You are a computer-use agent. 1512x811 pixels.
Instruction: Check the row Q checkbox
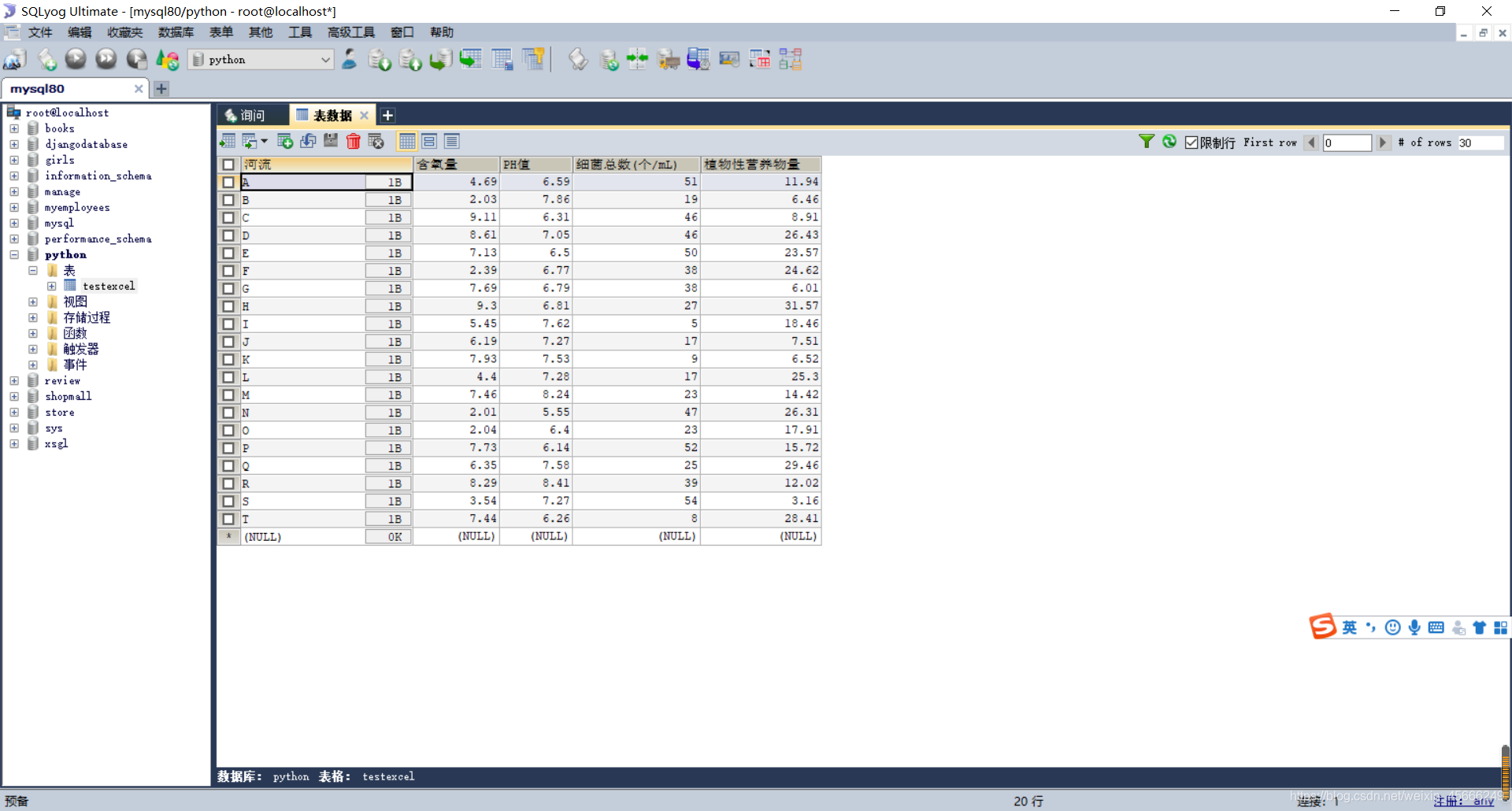coord(228,465)
